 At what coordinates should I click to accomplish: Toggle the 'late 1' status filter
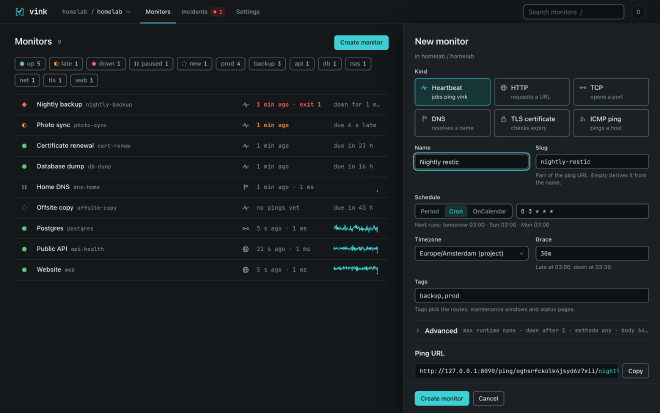point(66,64)
